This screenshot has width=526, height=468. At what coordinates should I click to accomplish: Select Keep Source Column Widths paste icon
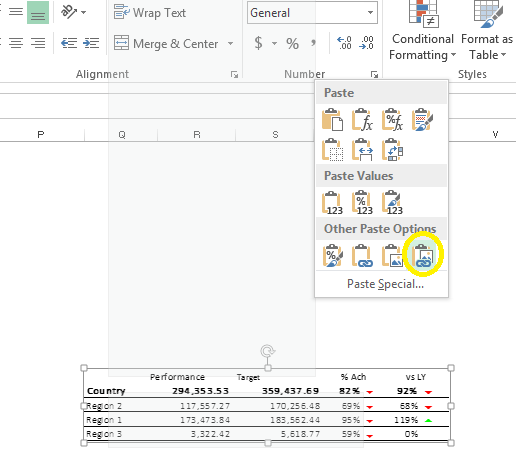[x=362, y=150]
